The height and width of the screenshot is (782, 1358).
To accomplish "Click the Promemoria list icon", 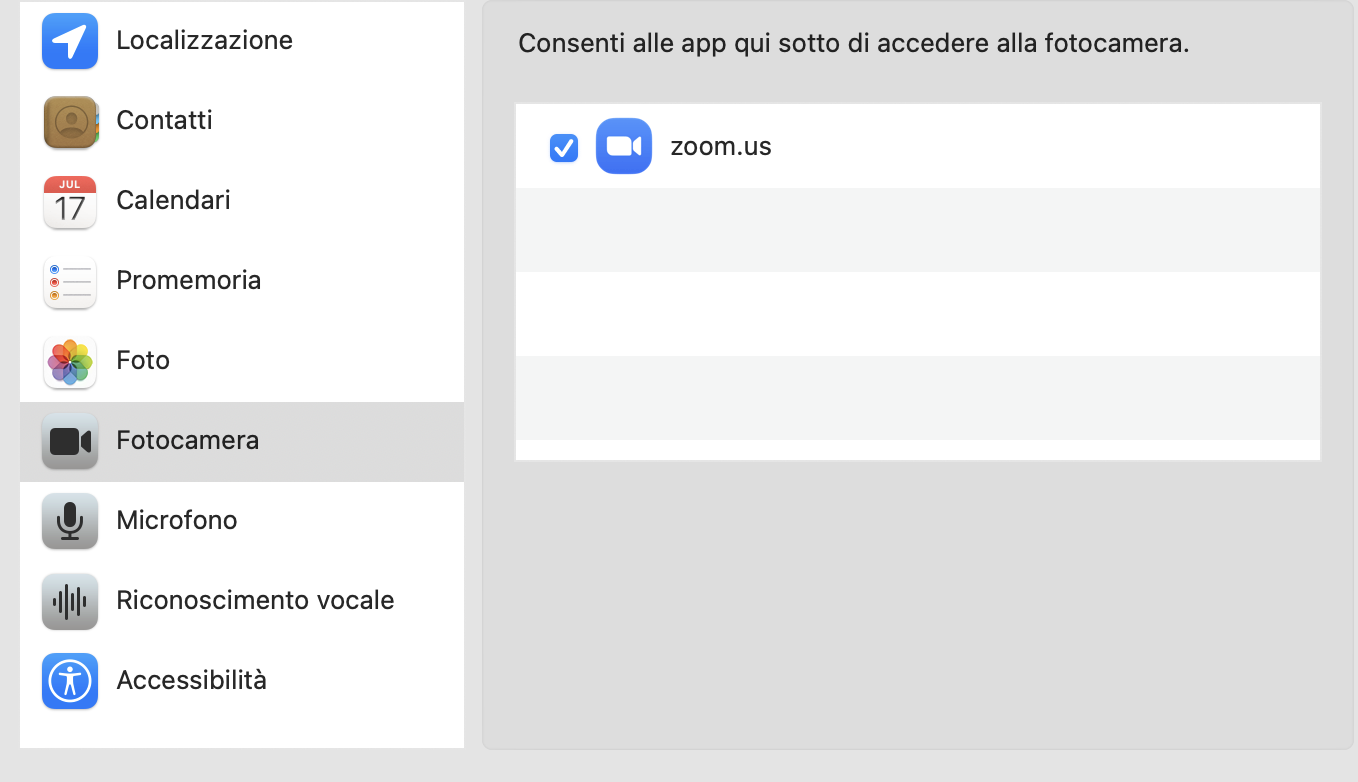I will (70, 282).
